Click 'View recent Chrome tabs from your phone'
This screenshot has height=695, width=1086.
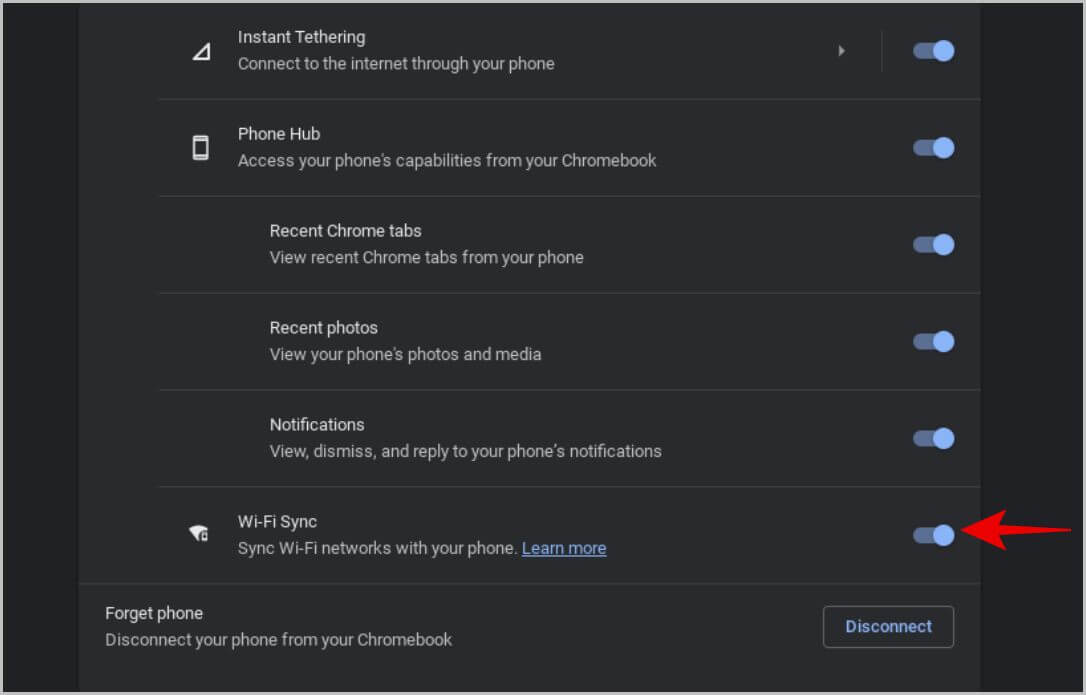[427, 258]
